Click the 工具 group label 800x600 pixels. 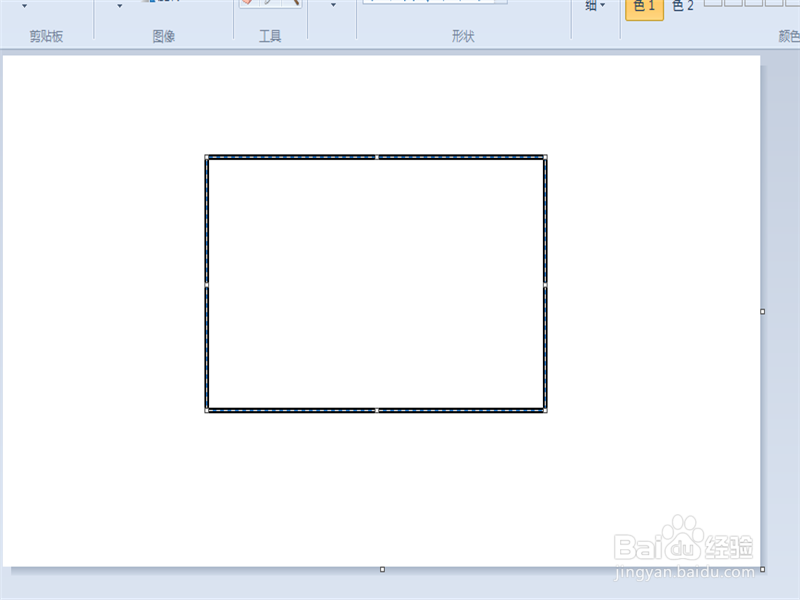tap(270, 36)
